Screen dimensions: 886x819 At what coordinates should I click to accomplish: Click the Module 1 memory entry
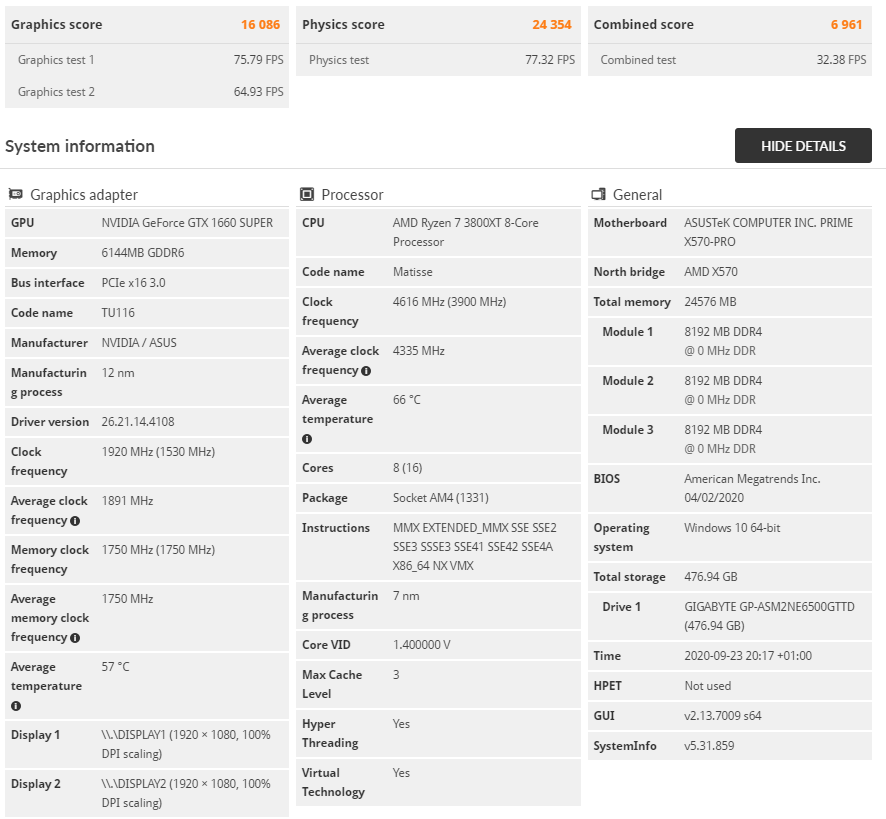pos(729,341)
